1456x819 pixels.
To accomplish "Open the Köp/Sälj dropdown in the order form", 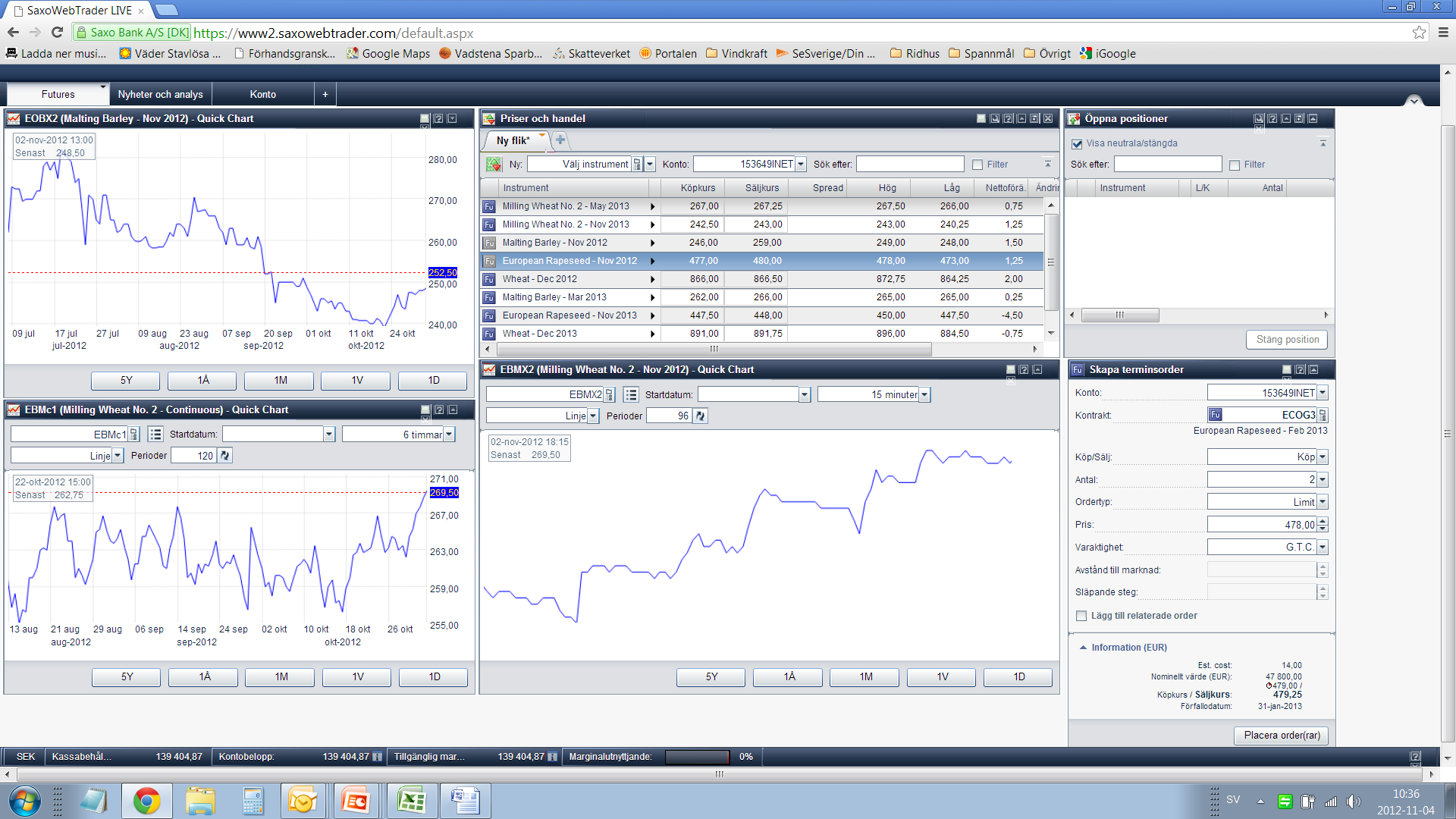I will [x=1323, y=457].
